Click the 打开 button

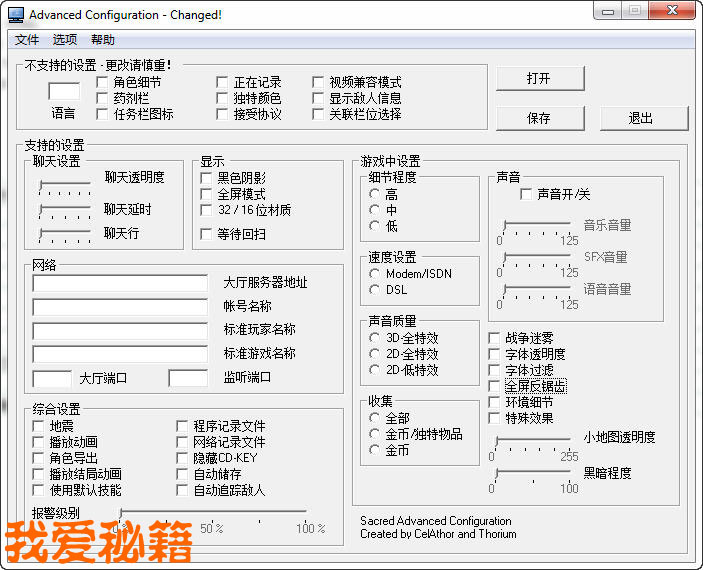click(538, 79)
